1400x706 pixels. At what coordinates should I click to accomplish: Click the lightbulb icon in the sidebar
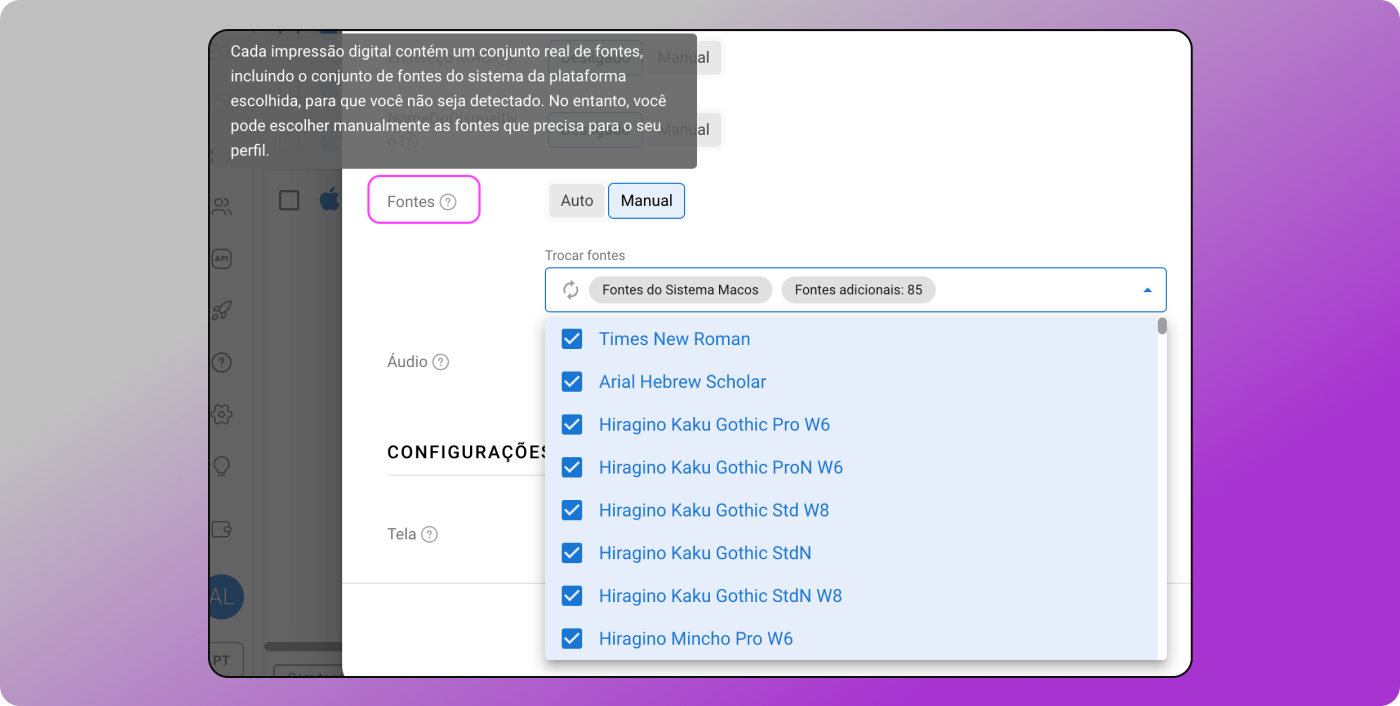click(222, 466)
